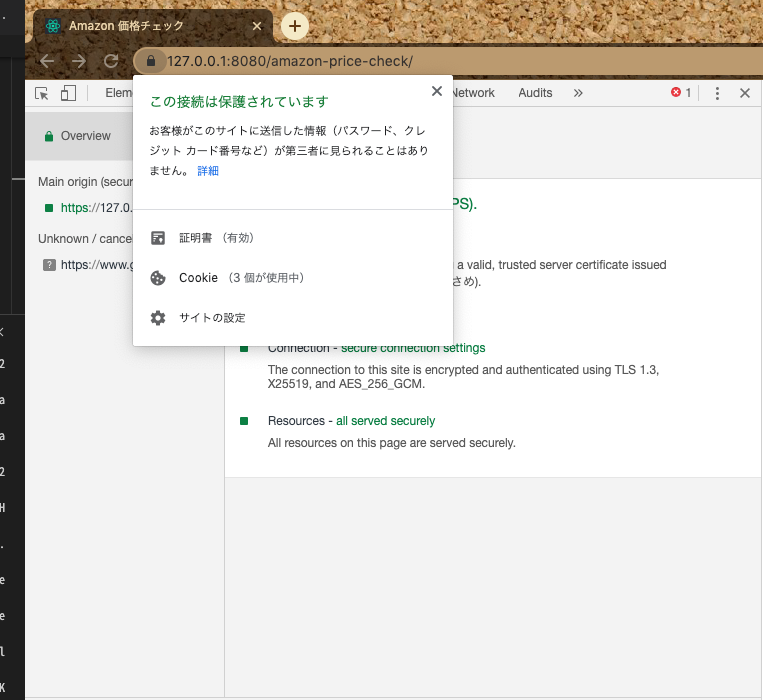Open Cookie (3 個が使用中) entry
Image resolution: width=763 pixels, height=700 pixels.
[x=293, y=278]
